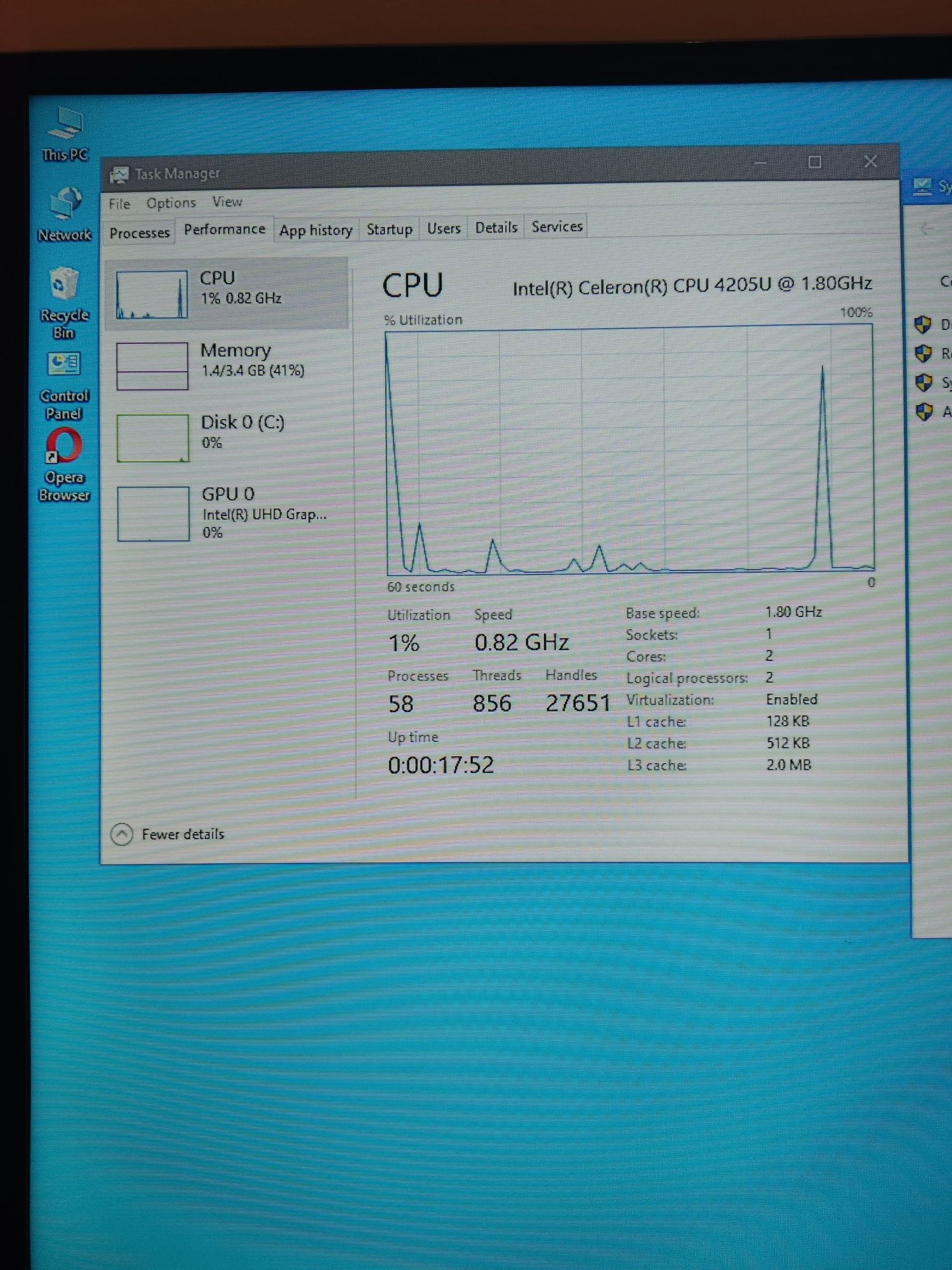
Task: Launch Opera Browser from desktop
Action: [x=64, y=465]
